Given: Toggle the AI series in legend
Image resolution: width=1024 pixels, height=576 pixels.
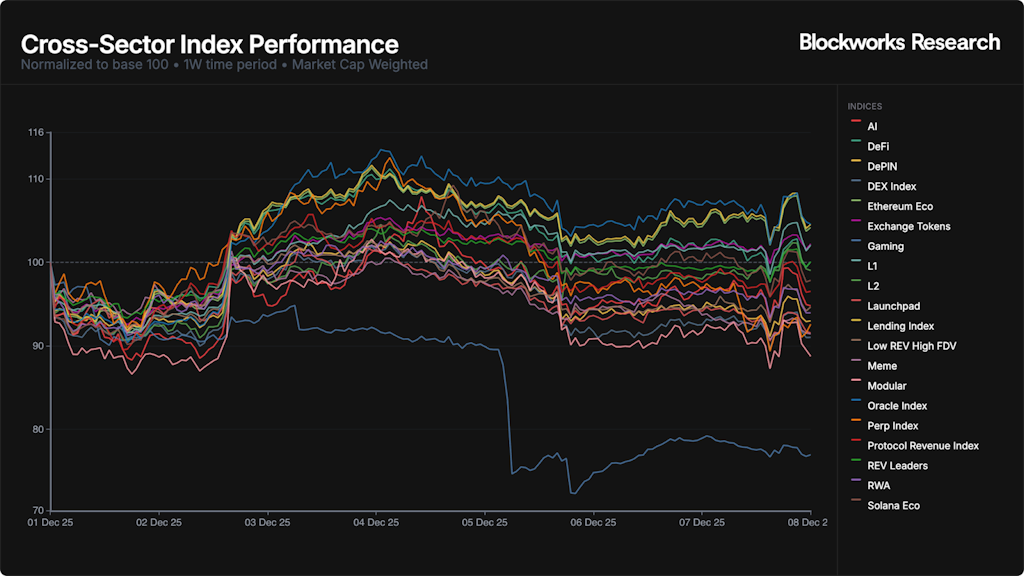Looking at the screenshot, I should (872, 127).
